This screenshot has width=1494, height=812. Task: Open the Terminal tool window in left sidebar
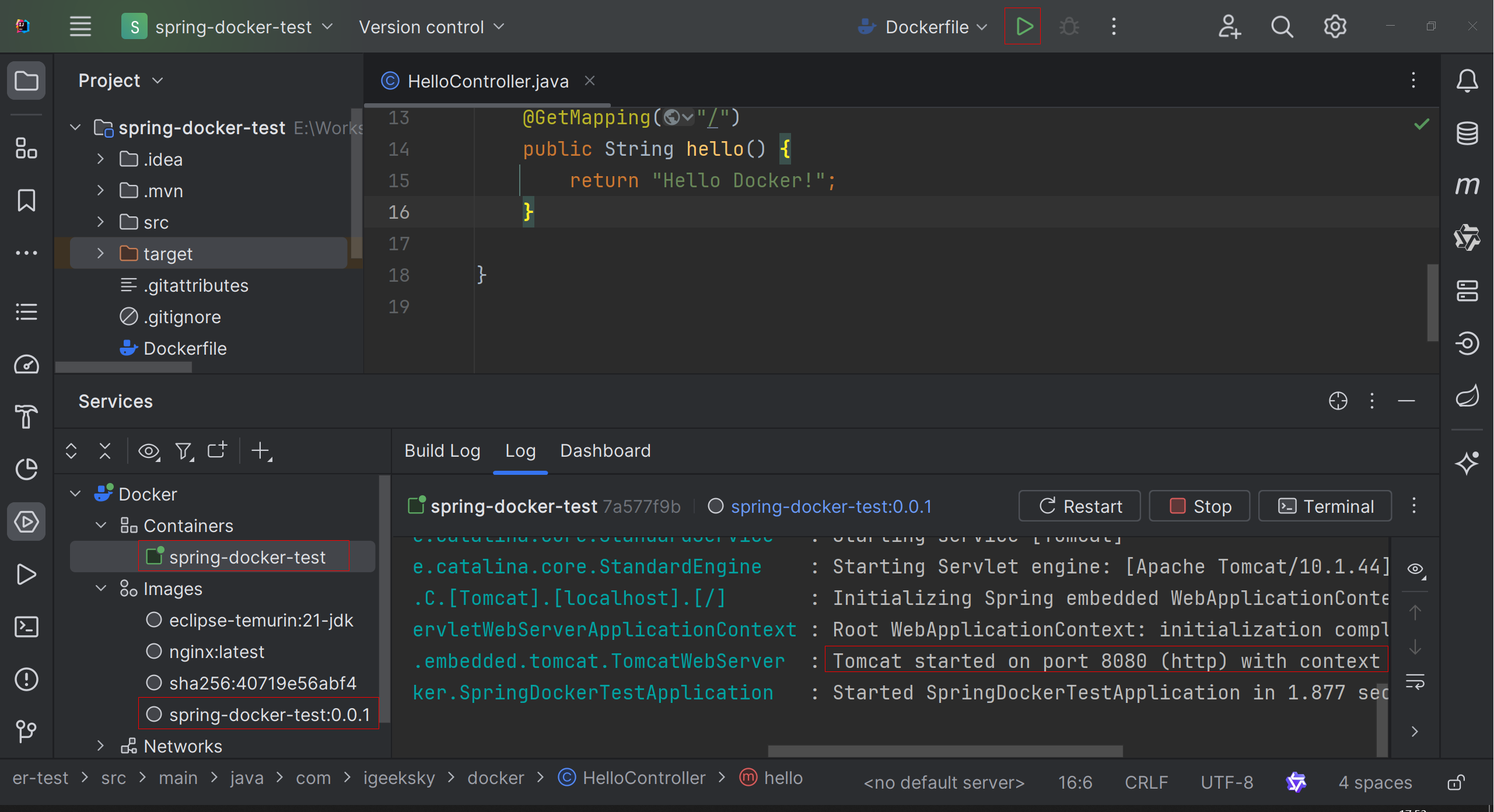(26, 627)
